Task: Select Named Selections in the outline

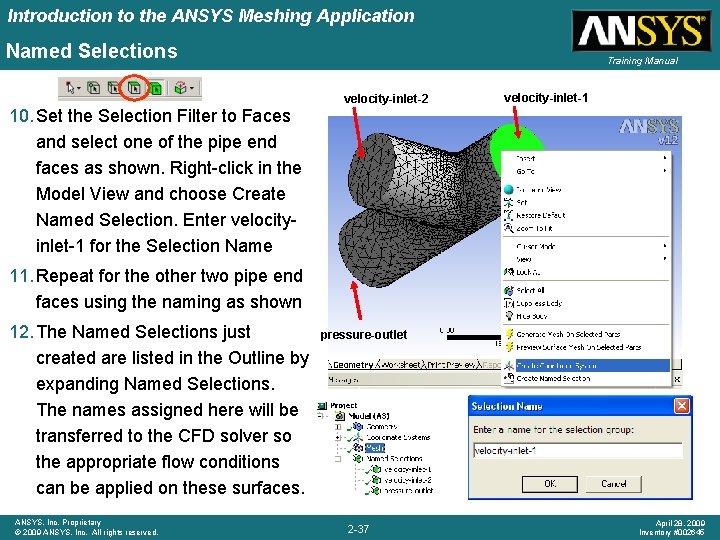Action: point(394,458)
